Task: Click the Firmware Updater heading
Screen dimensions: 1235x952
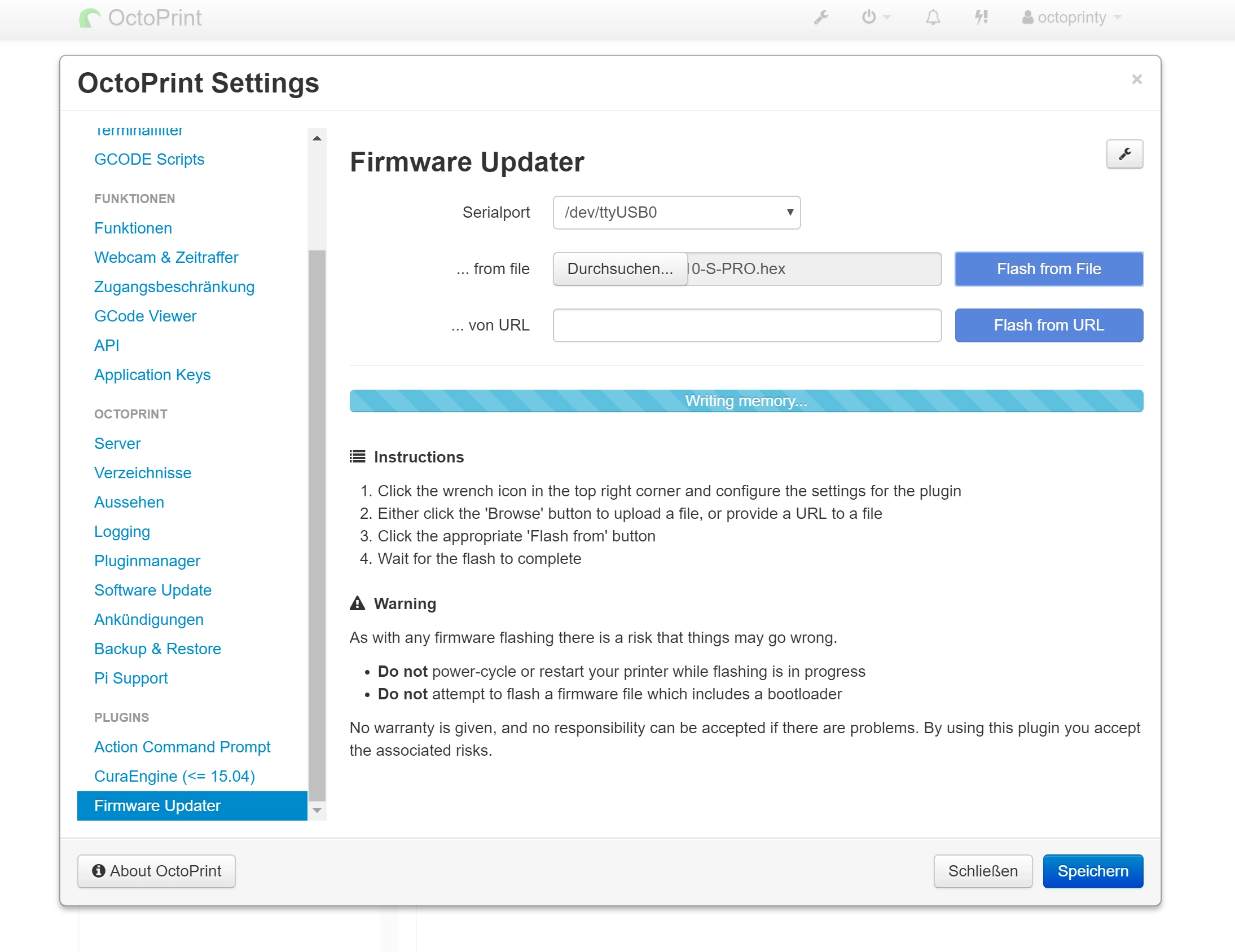Action: [x=467, y=162]
